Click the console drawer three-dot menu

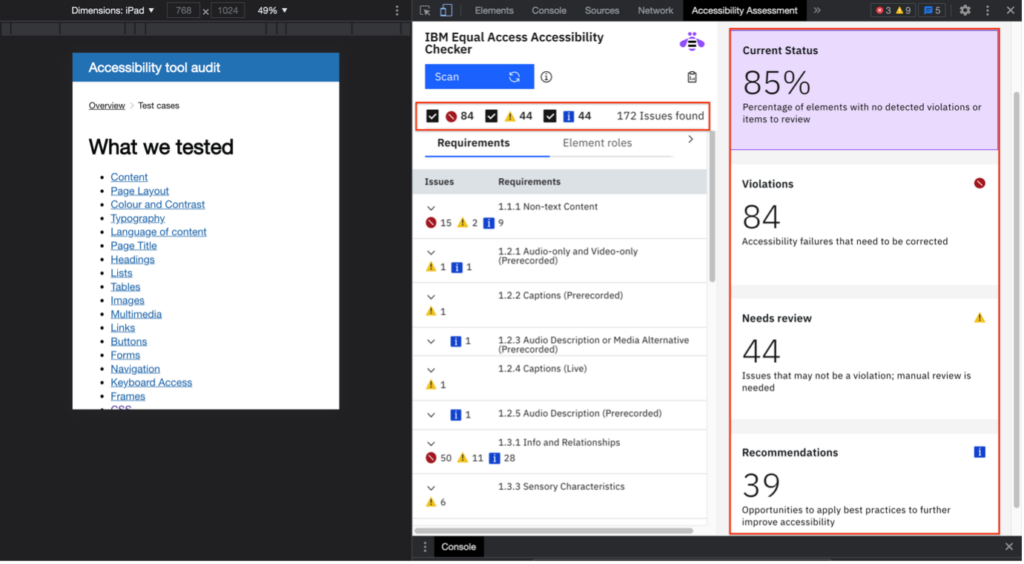tap(425, 547)
